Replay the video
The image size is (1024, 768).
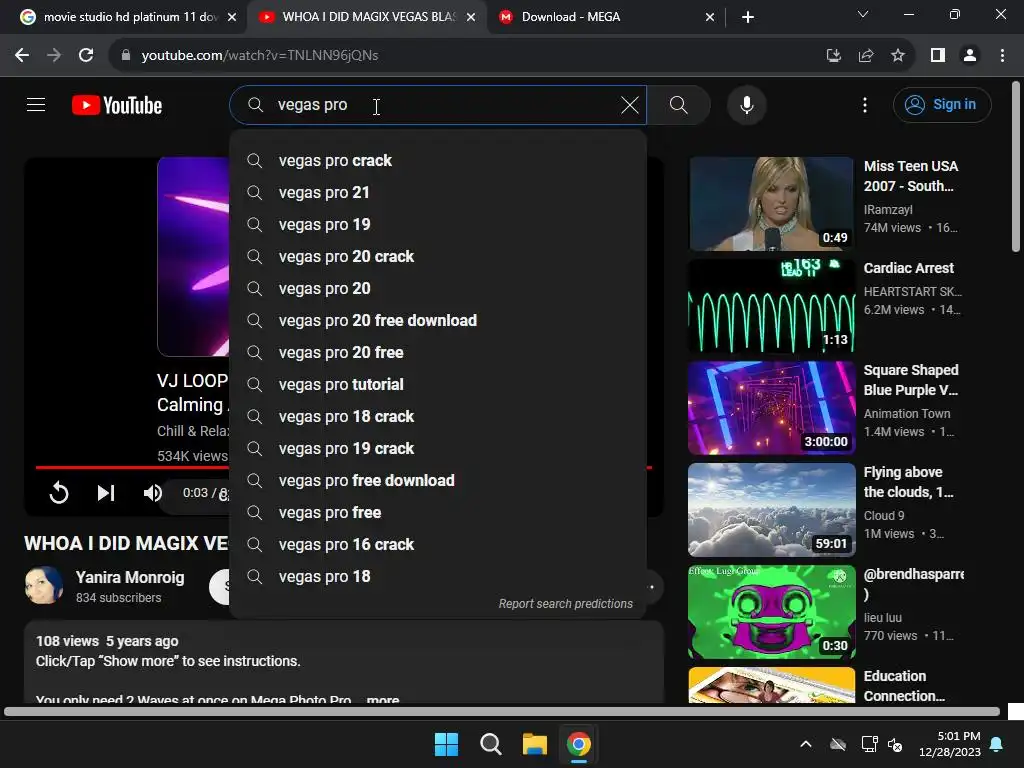(59, 492)
